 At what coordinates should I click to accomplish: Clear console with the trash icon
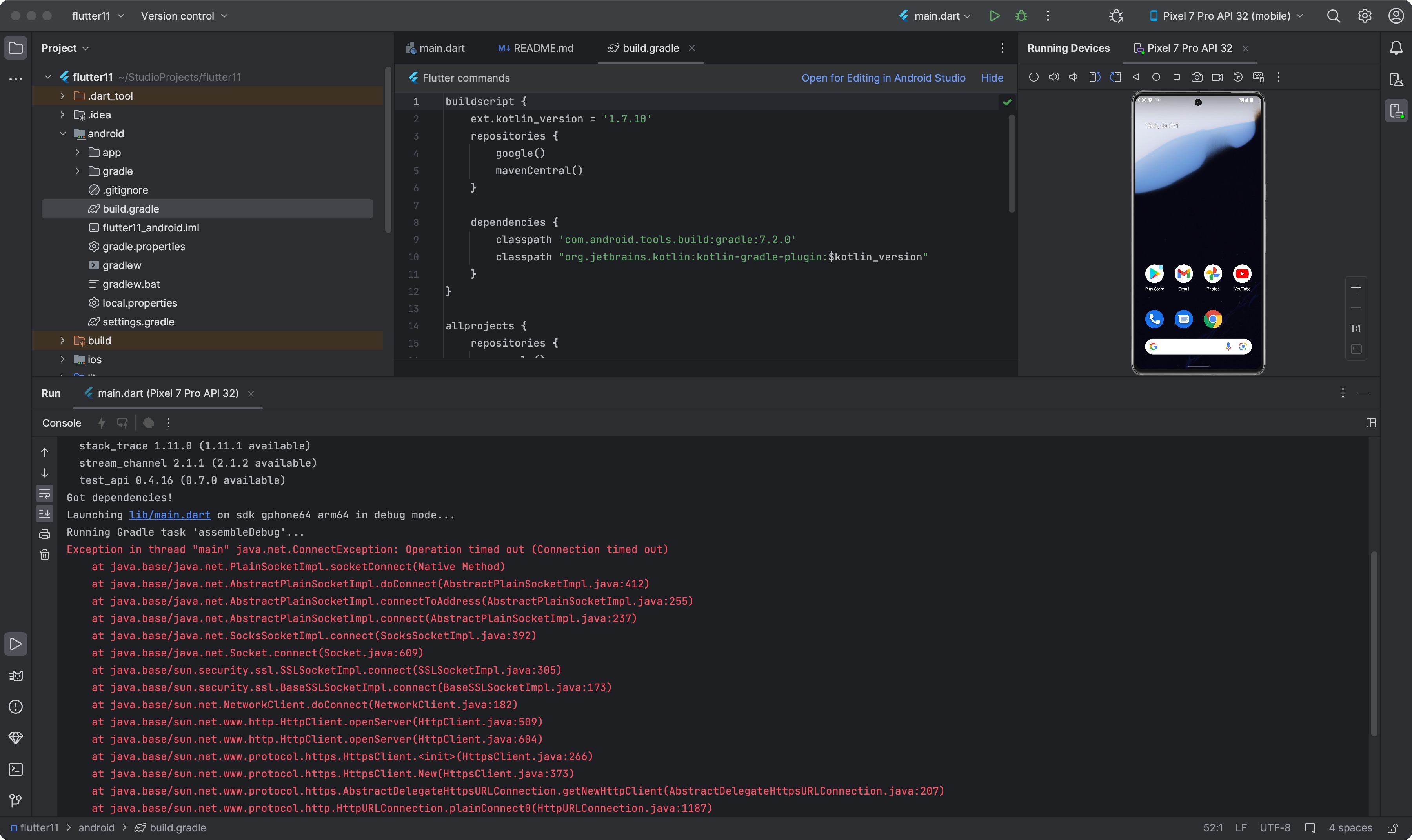pos(45,555)
